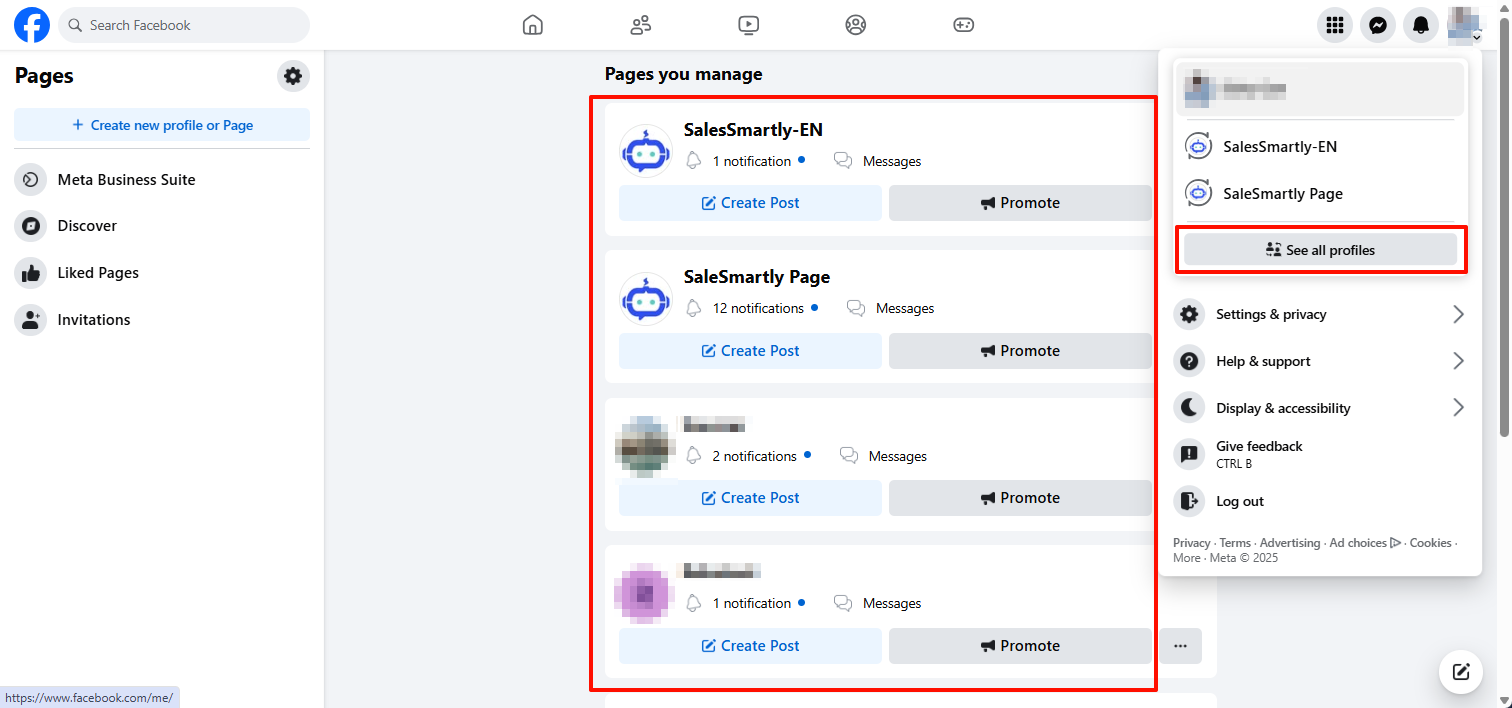Open the notifications bell in header

[x=1420, y=25]
